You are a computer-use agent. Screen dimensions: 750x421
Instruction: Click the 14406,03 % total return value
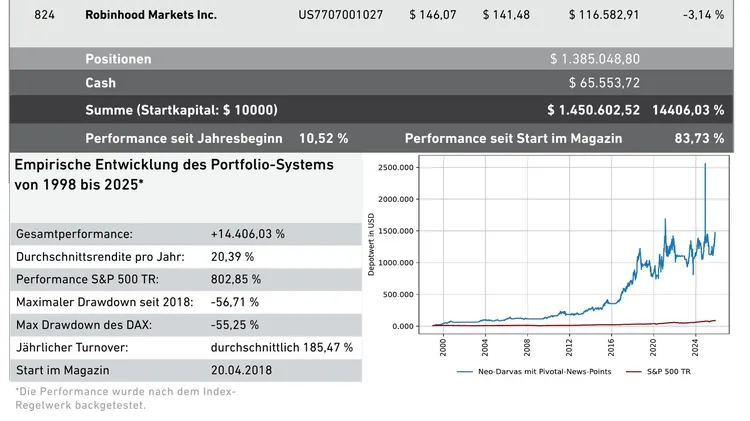pyautogui.click(x=687, y=109)
